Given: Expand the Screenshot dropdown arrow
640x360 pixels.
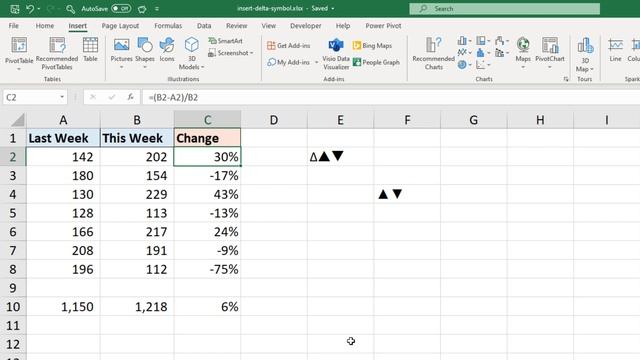Looking at the screenshot, I should (x=251, y=53).
